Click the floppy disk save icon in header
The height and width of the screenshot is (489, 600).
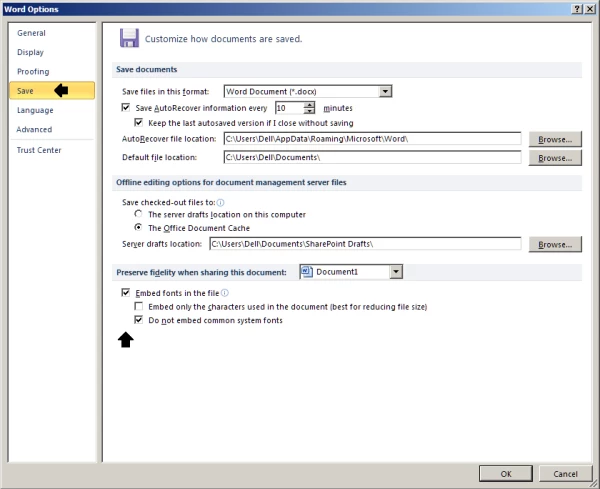point(129,38)
